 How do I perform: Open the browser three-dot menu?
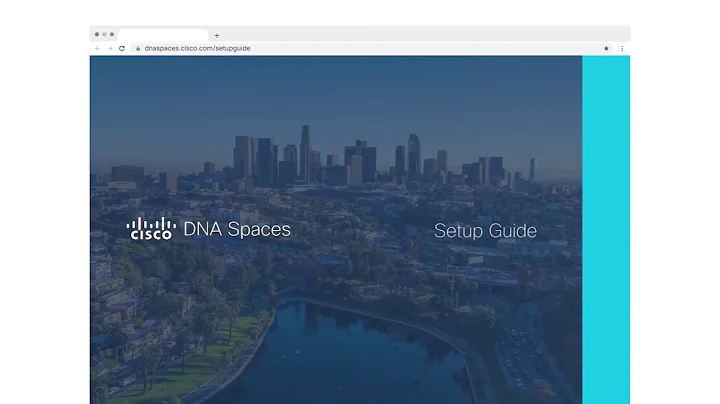(x=622, y=48)
